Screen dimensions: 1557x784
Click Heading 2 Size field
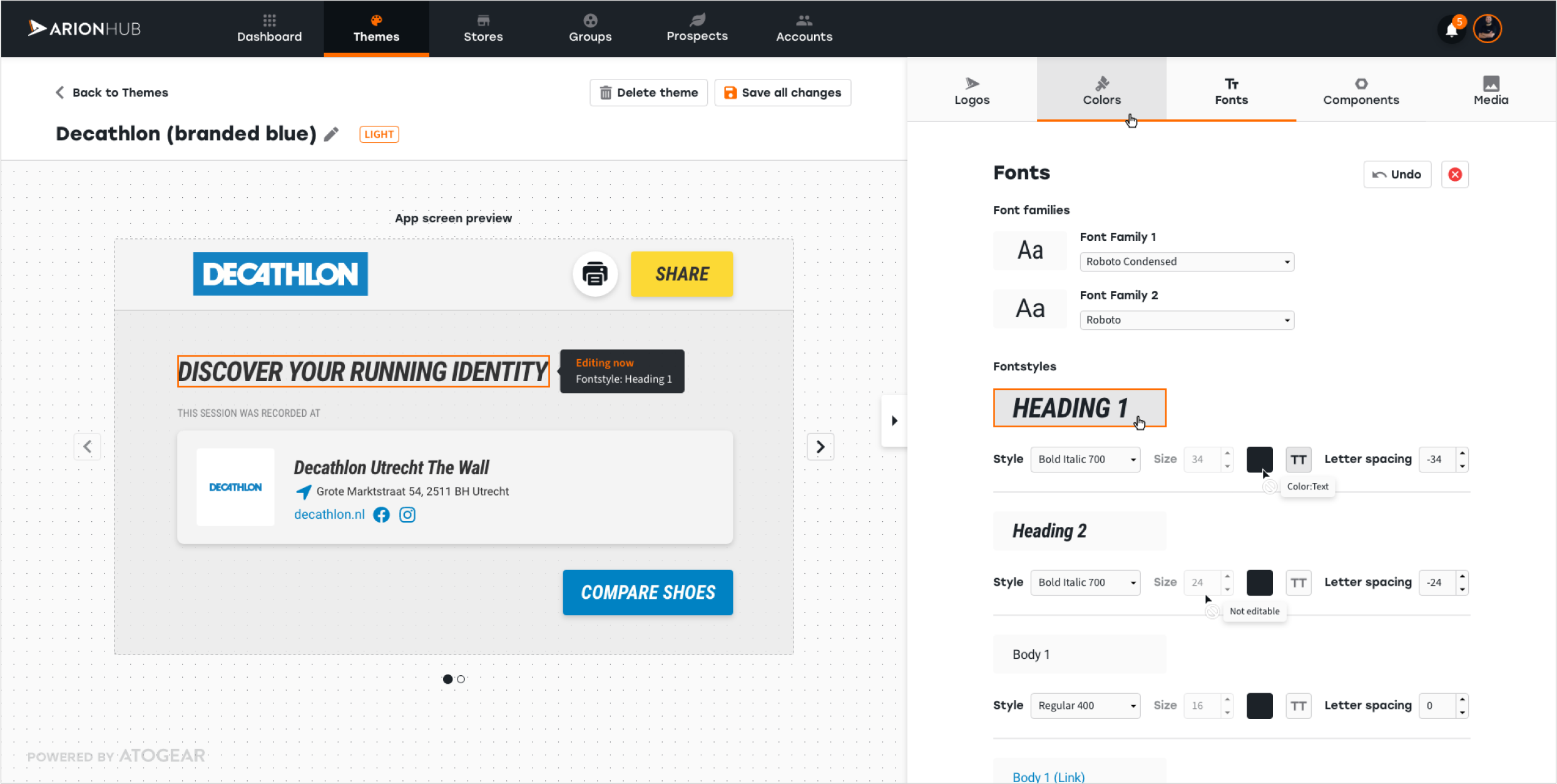(1208, 583)
